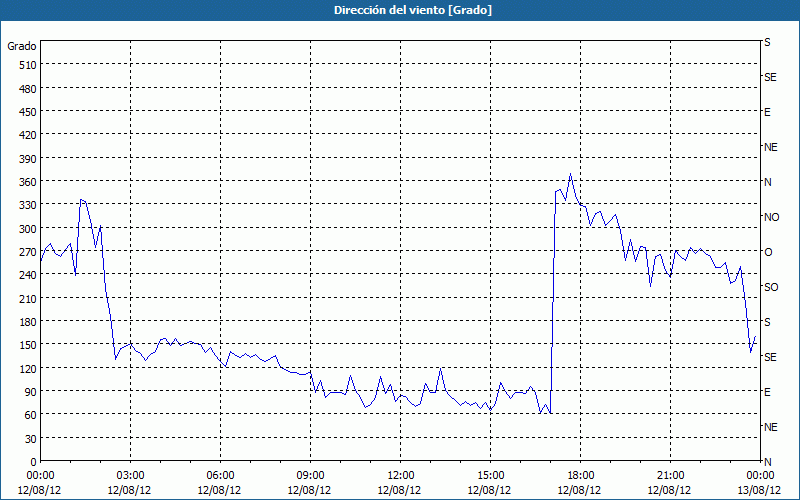Click the 21:00 time label
This screenshot has width=800, height=500.
[x=670, y=476]
